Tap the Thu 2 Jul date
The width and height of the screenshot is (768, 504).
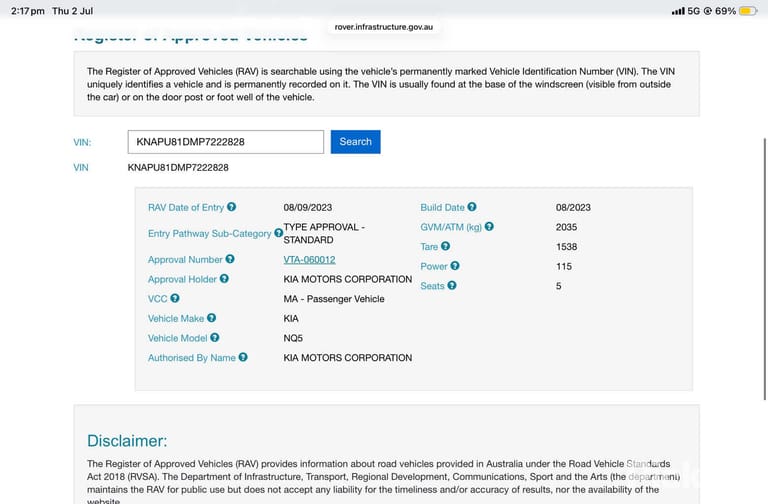72,11
